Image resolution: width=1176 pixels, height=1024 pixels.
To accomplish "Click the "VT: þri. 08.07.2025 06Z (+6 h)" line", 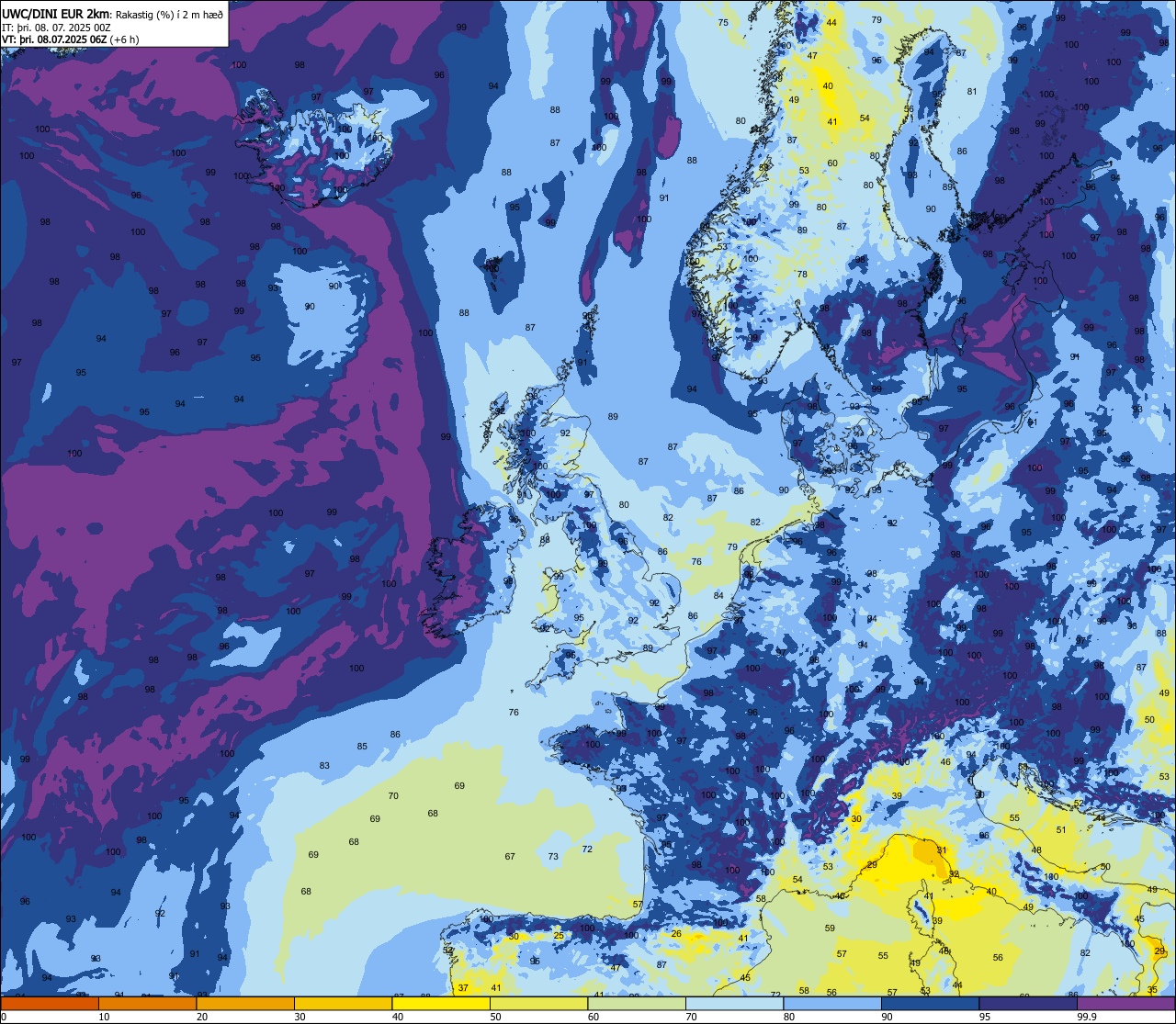I will coord(71,39).
